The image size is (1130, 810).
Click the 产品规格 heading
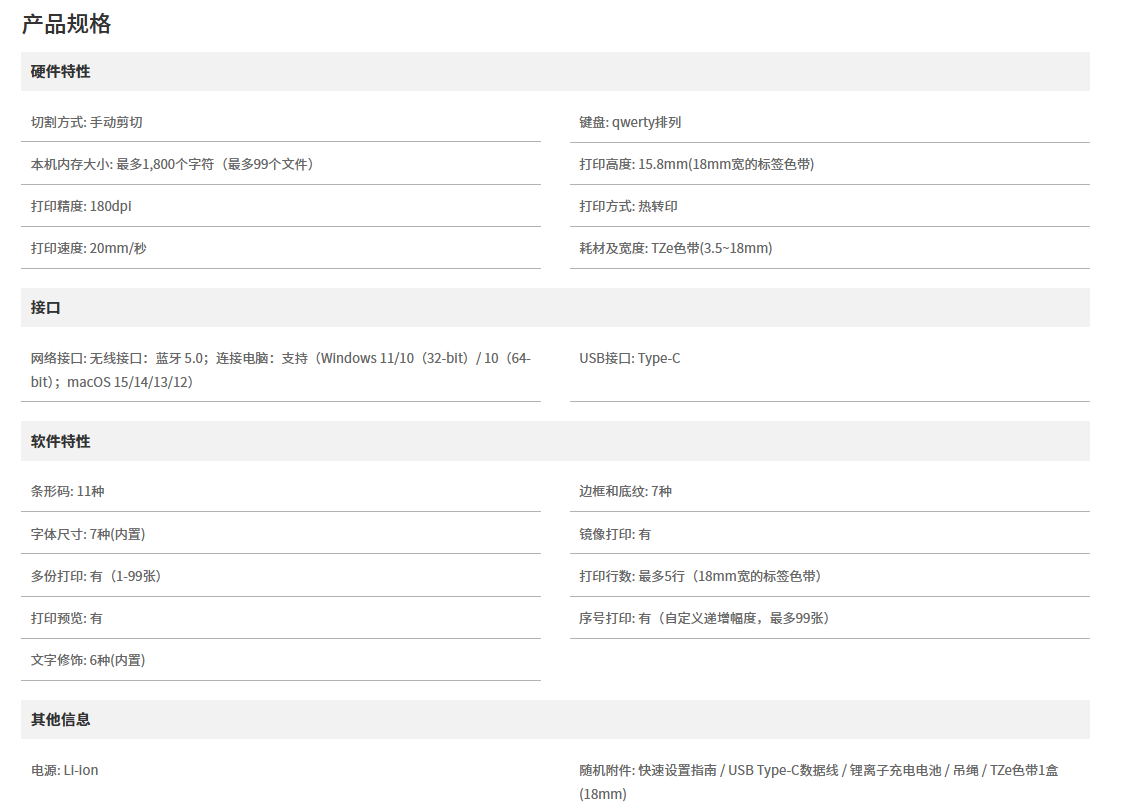point(66,24)
